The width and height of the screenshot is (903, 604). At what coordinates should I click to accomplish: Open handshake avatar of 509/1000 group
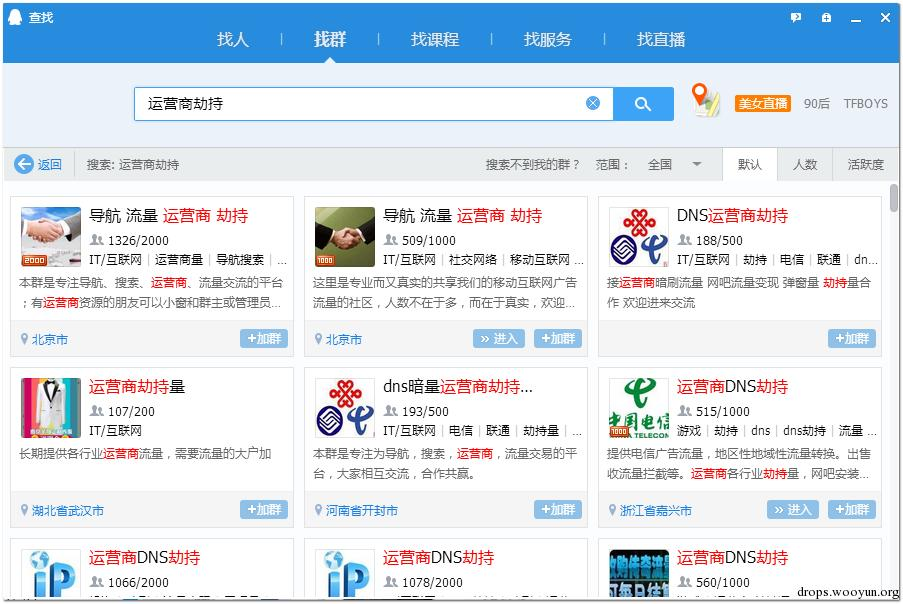point(344,237)
